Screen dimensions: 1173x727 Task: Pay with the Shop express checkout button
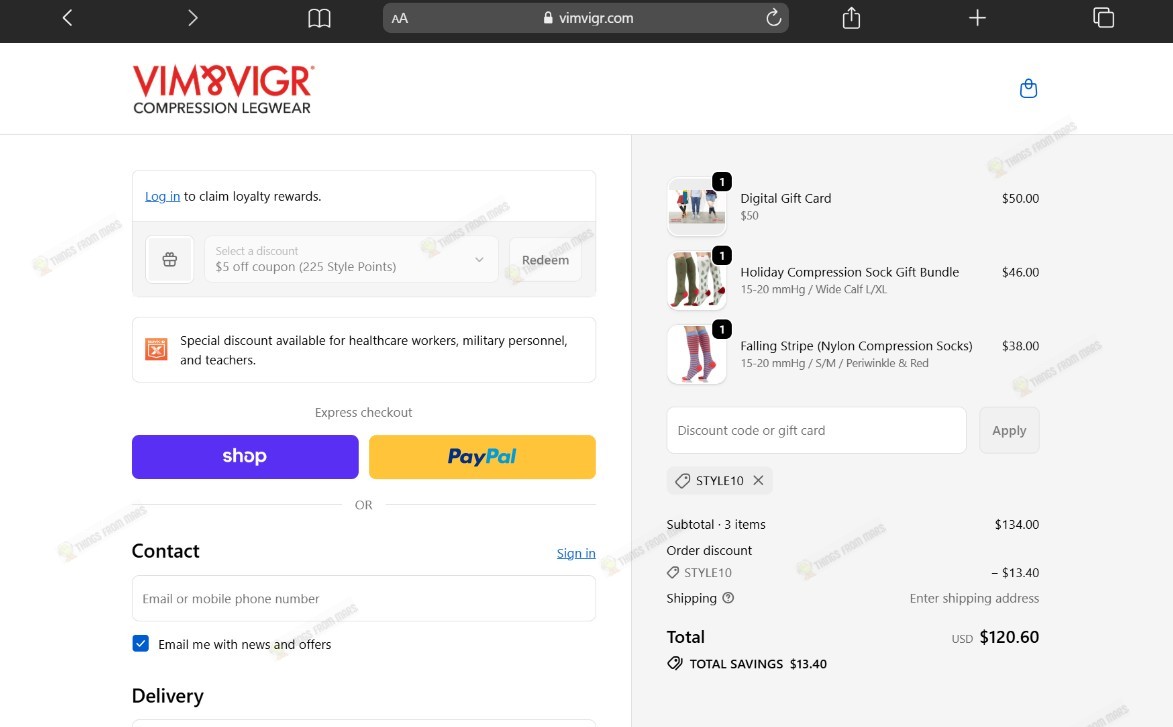(x=245, y=456)
